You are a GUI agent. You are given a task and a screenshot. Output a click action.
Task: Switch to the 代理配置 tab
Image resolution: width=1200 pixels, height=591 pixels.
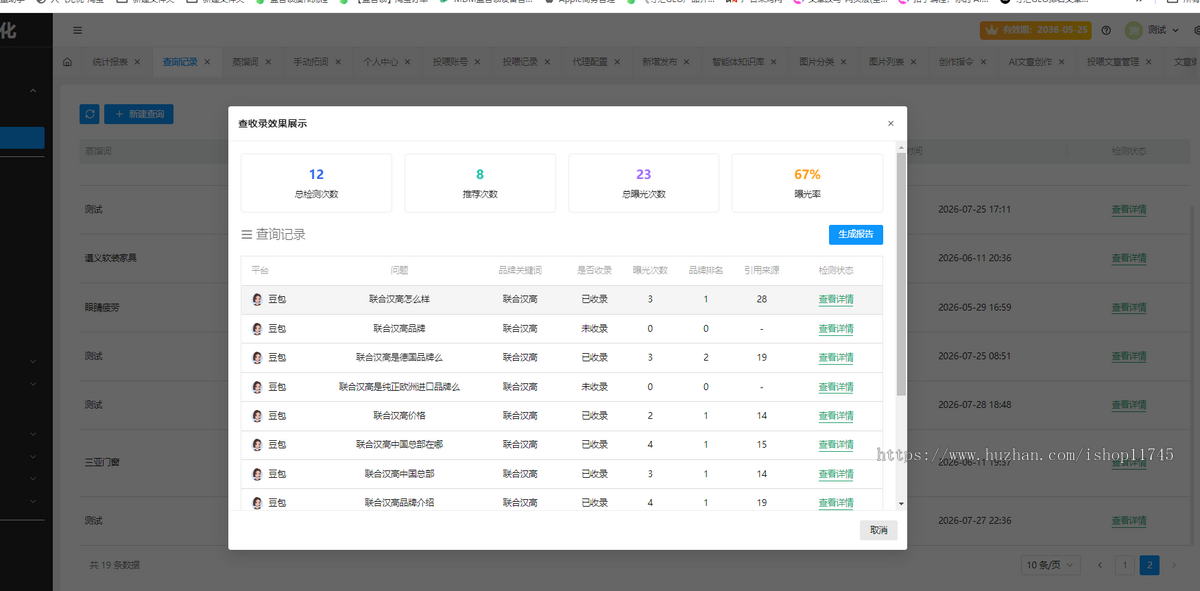point(590,62)
